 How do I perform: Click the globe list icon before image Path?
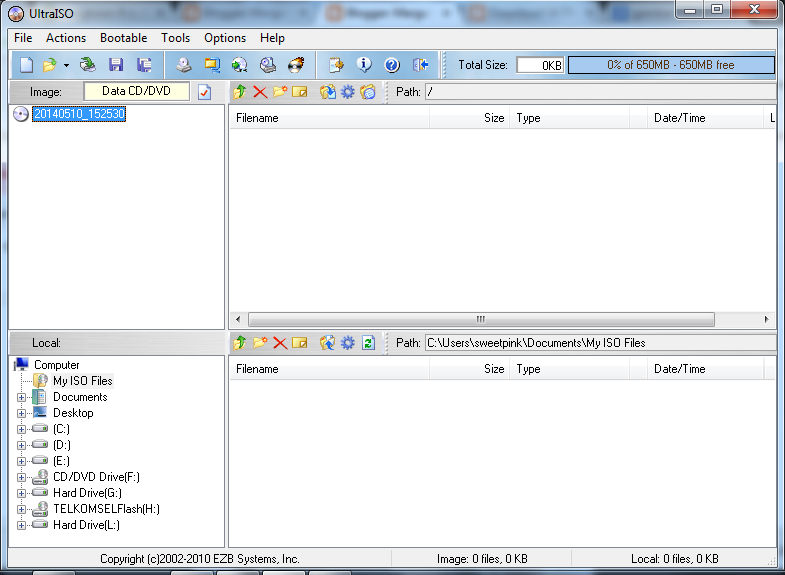[x=368, y=92]
